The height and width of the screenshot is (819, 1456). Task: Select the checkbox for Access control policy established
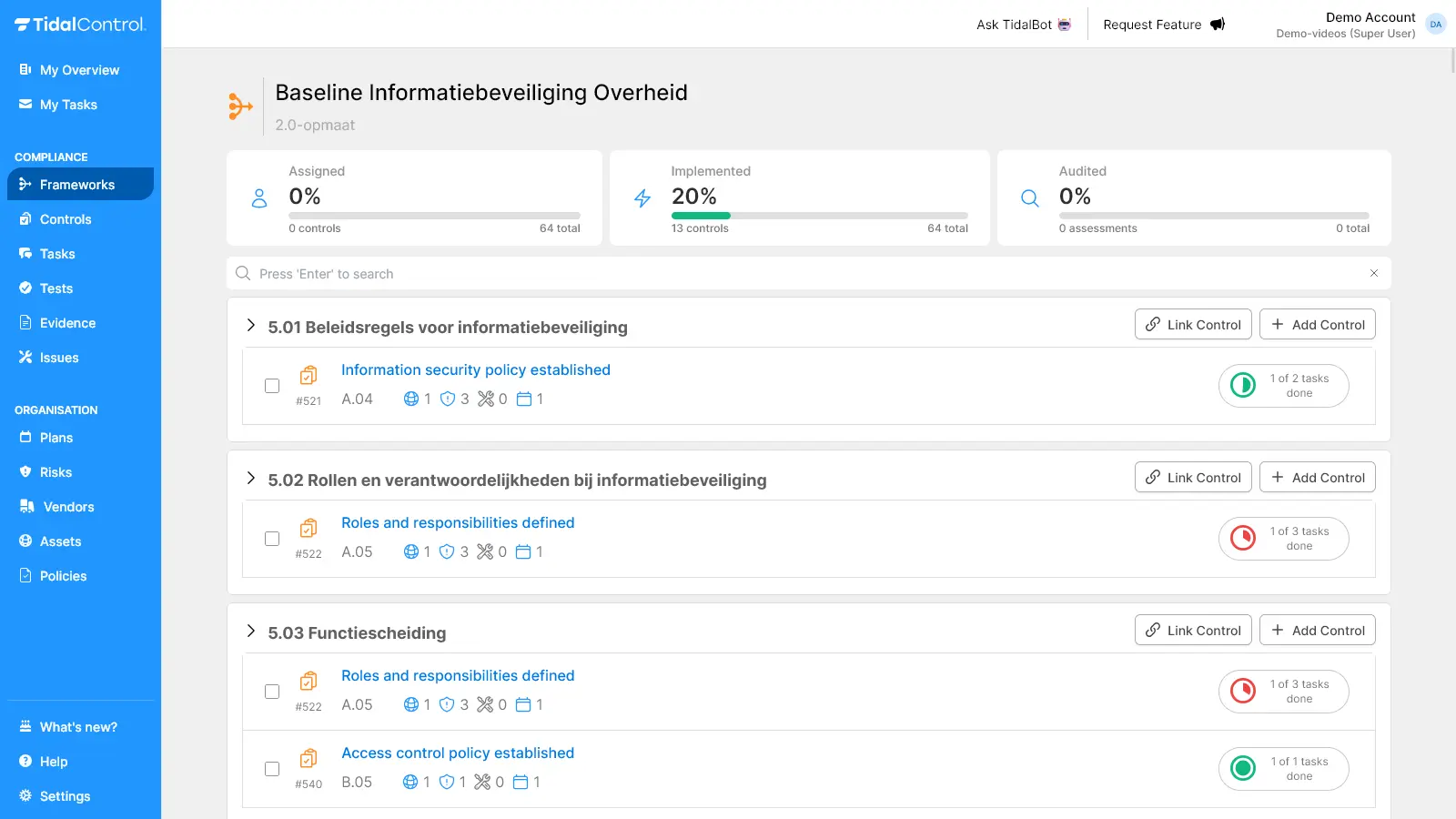pos(272,769)
